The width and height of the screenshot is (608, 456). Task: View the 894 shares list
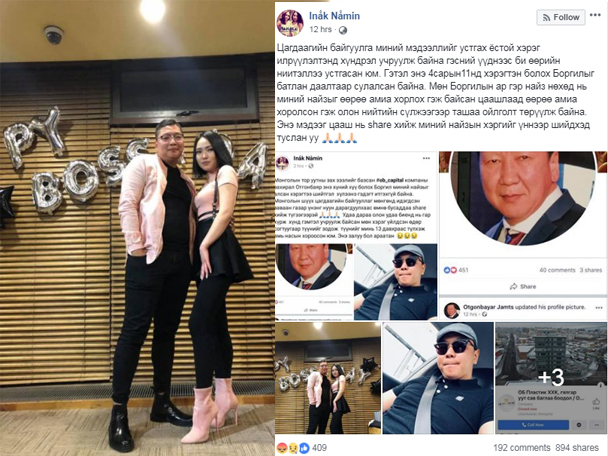point(577,448)
